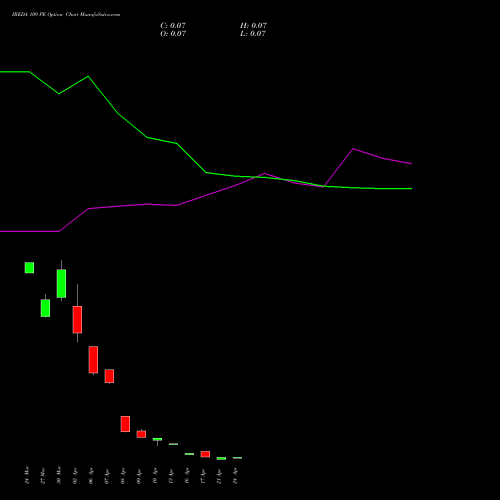Screen dimensions: 500x500
Task: Click the purple indicator line's peak
Action: coord(353,149)
